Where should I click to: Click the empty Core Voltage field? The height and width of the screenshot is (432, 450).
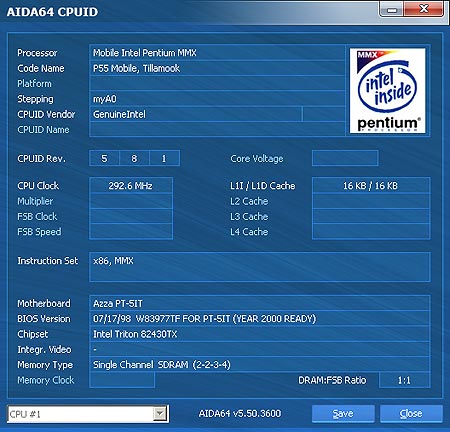(345, 158)
